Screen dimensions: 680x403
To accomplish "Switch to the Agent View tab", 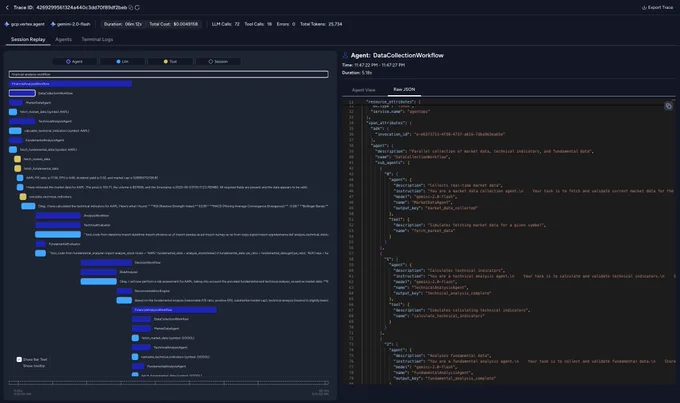I will pyautogui.click(x=363, y=90).
